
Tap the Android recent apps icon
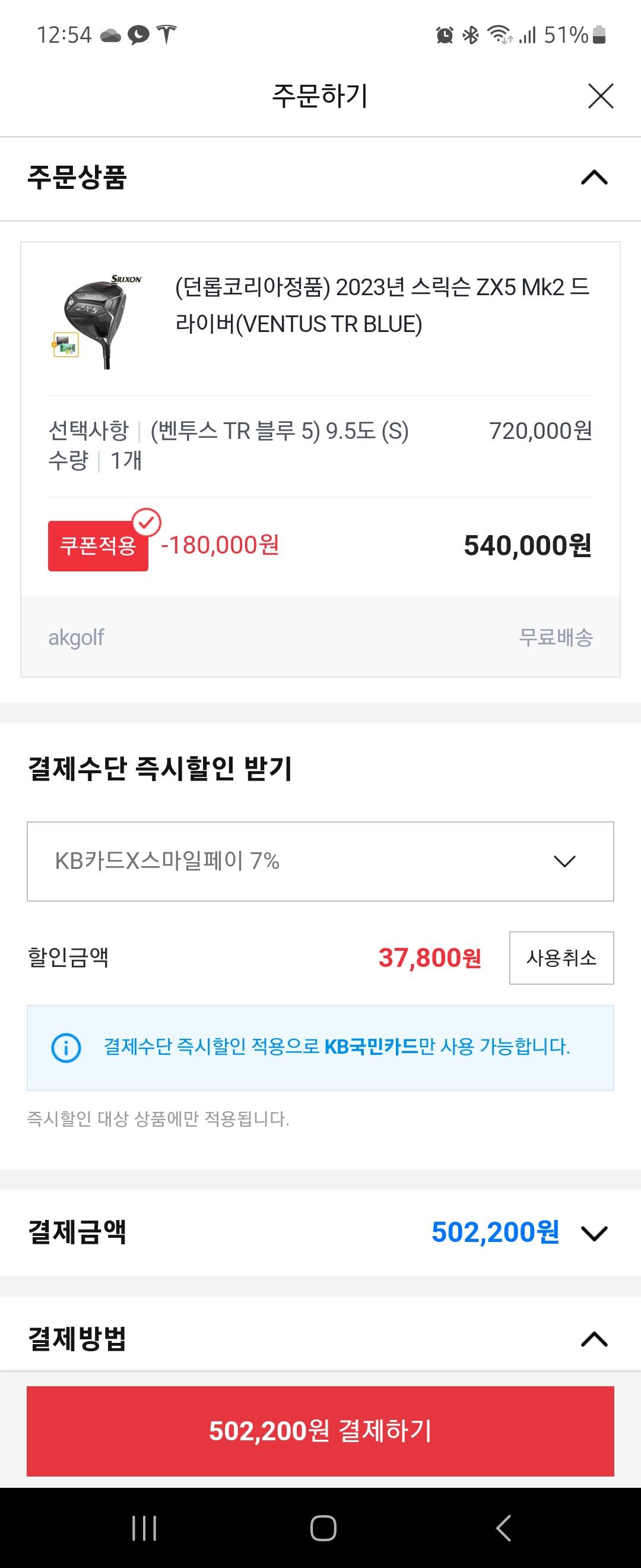pyautogui.click(x=144, y=1528)
